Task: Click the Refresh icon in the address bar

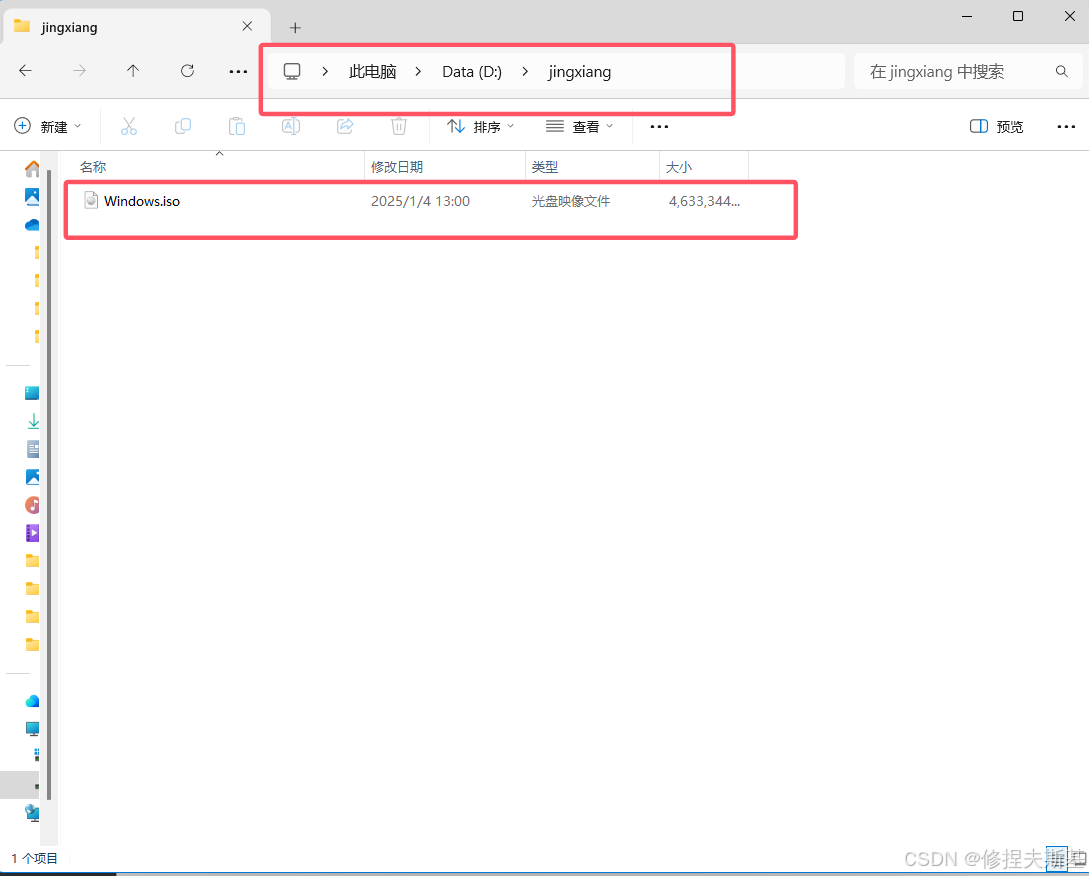Action: click(187, 71)
